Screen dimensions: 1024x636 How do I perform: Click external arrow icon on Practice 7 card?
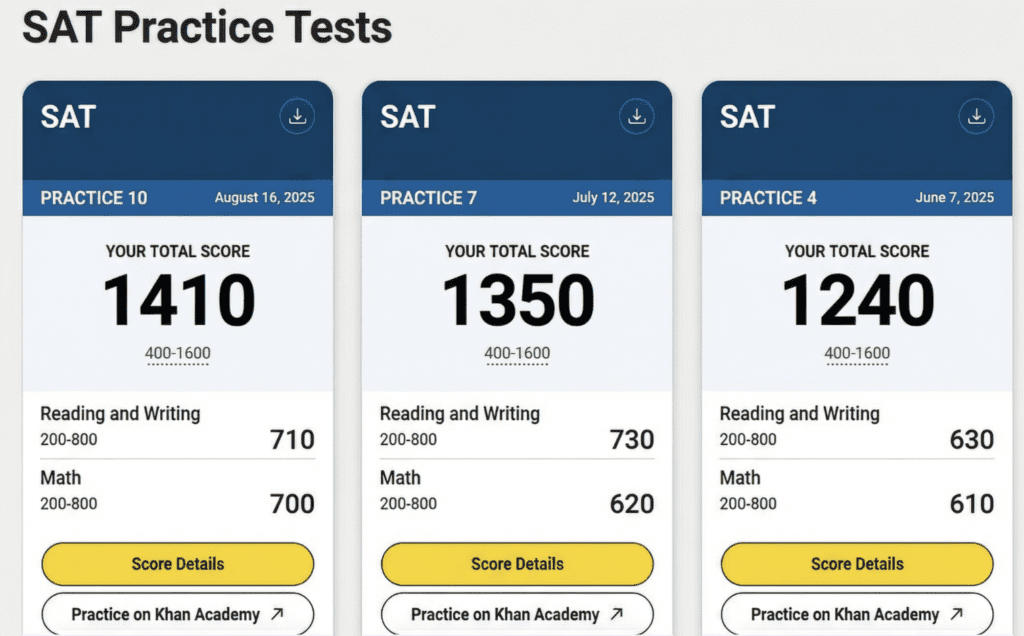[618, 615]
